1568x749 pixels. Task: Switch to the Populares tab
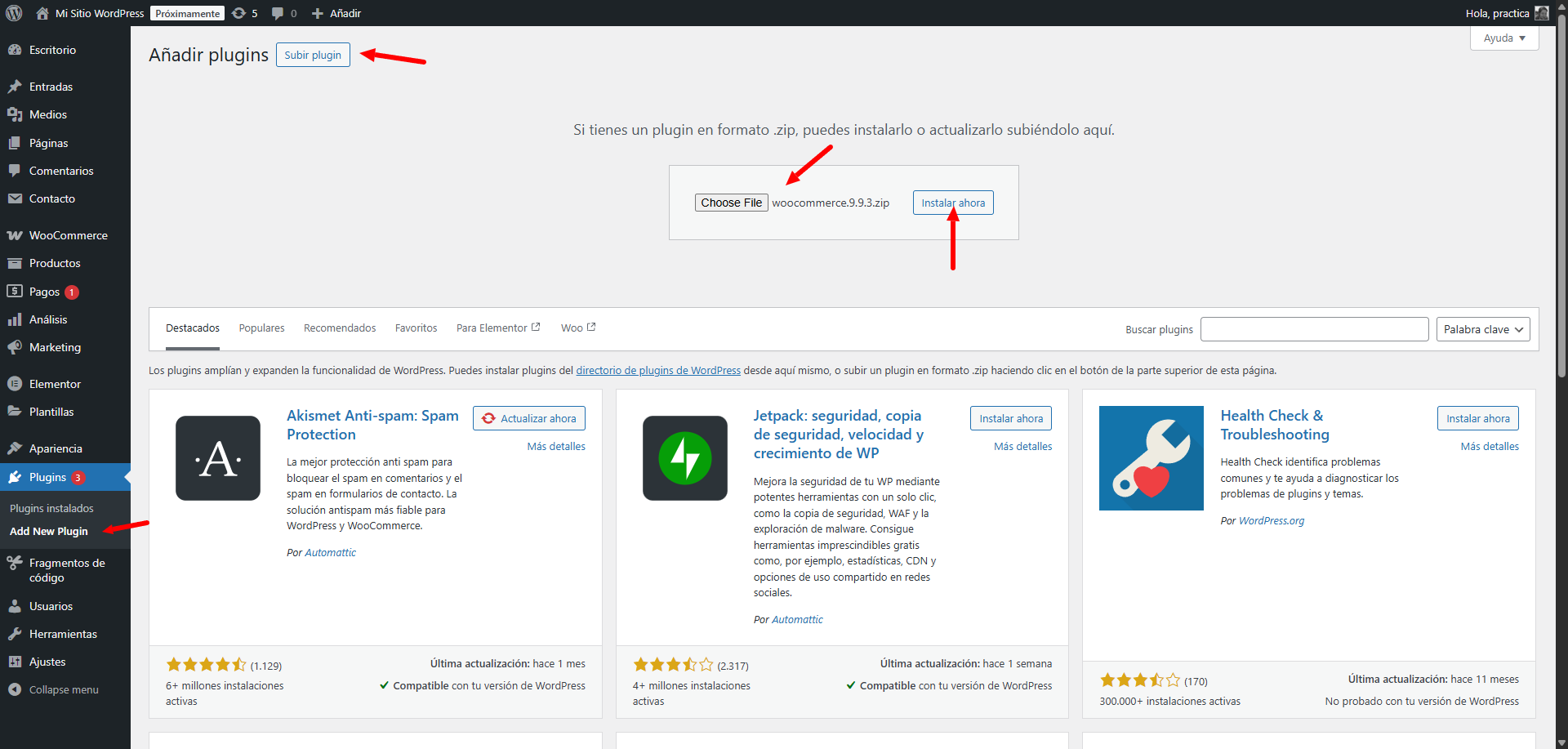pyautogui.click(x=261, y=328)
